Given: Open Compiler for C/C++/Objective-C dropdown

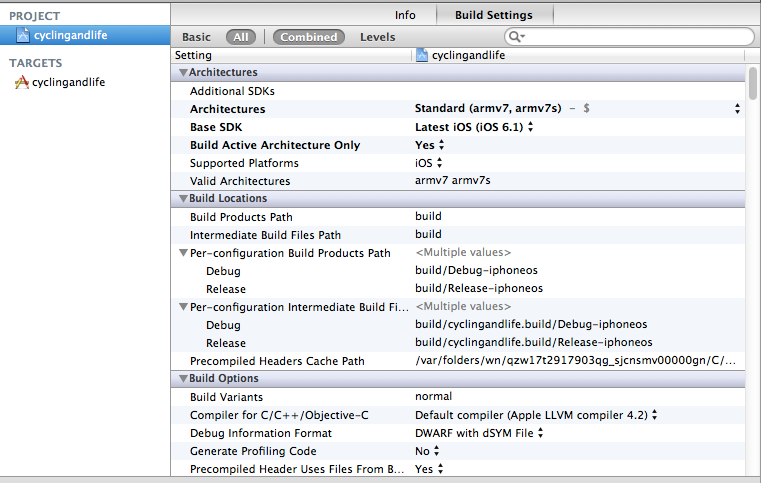Looking at the screenshot, I should click(x=535, y=415).
